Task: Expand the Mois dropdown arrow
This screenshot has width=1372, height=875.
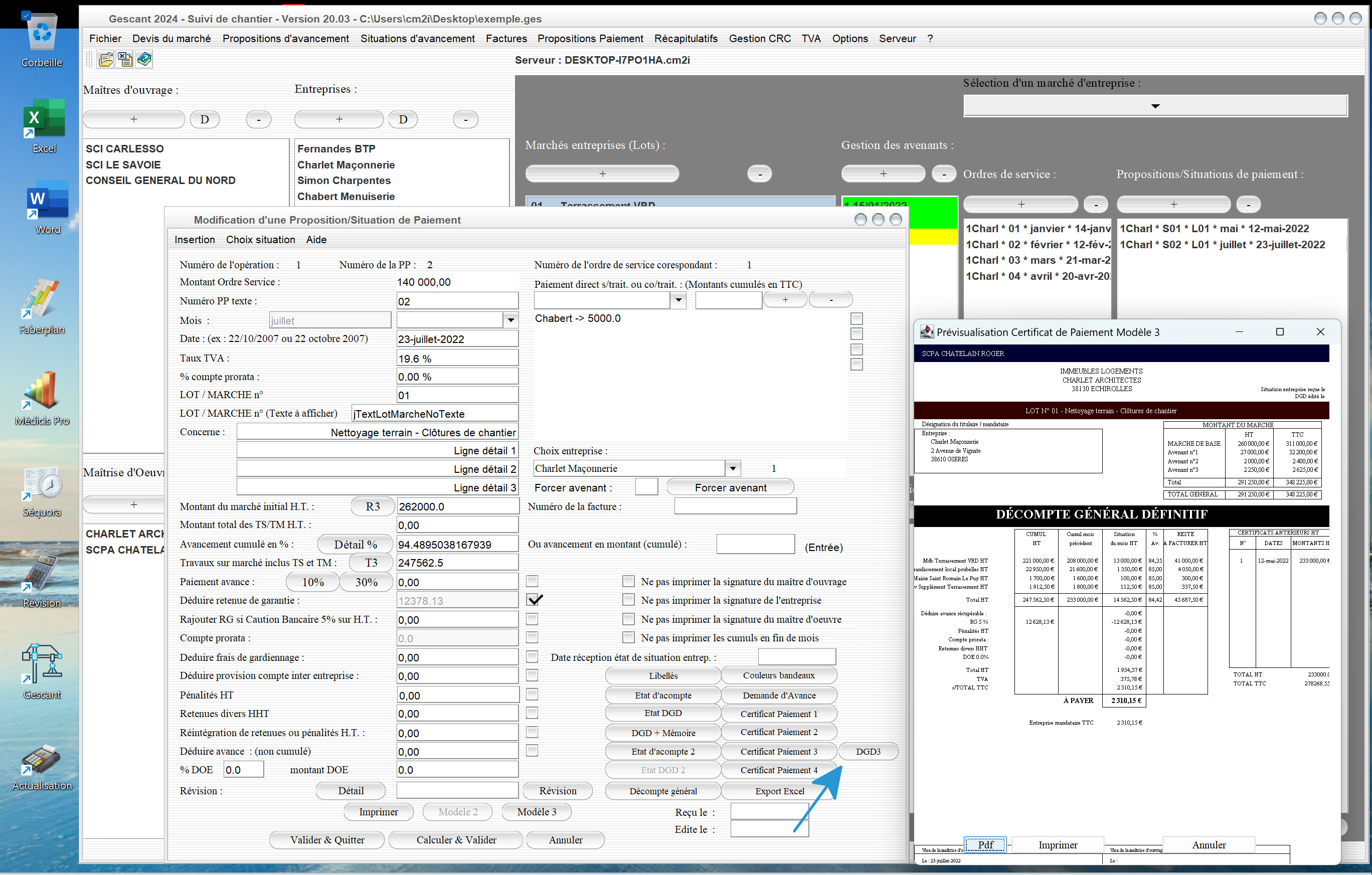Action: point(510,320)
